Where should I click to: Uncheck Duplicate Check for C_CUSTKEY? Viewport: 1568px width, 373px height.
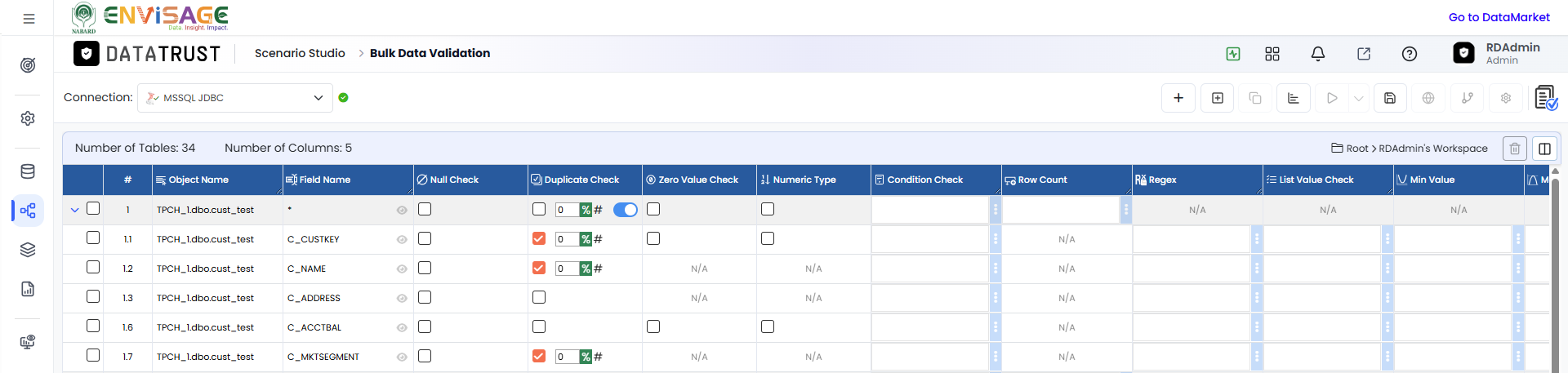pyautogui.click(x=539, y=238)
